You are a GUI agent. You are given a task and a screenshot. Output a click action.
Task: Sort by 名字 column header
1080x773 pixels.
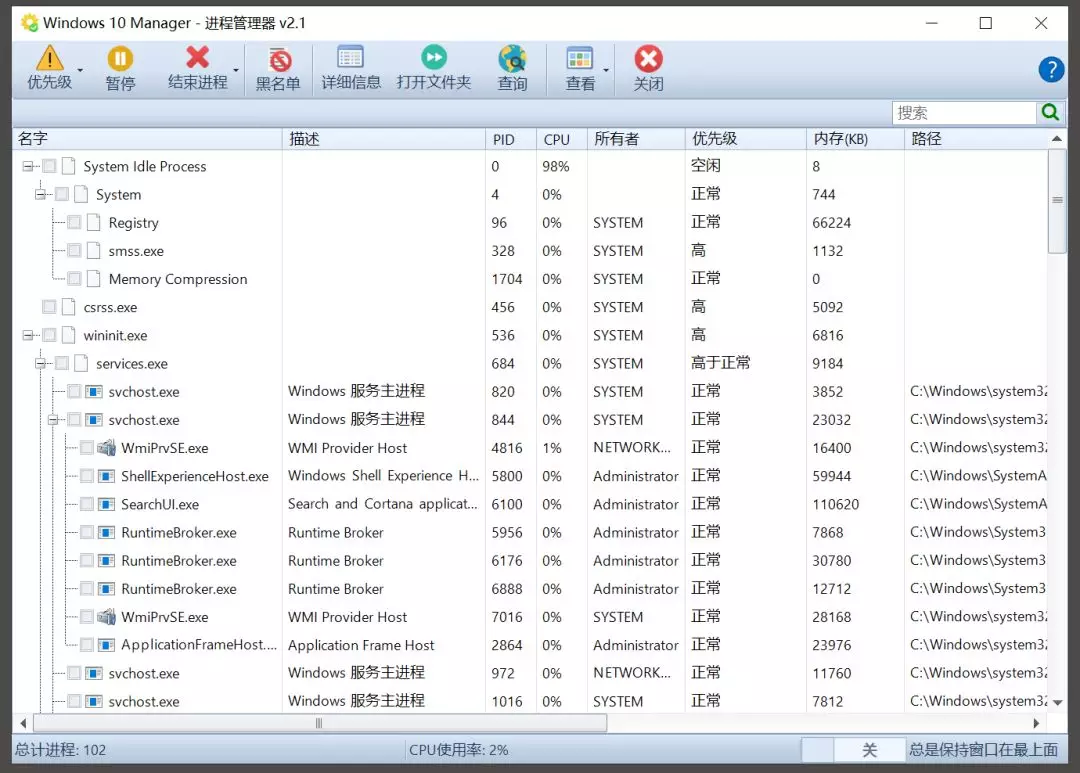[x=147, y=138]
